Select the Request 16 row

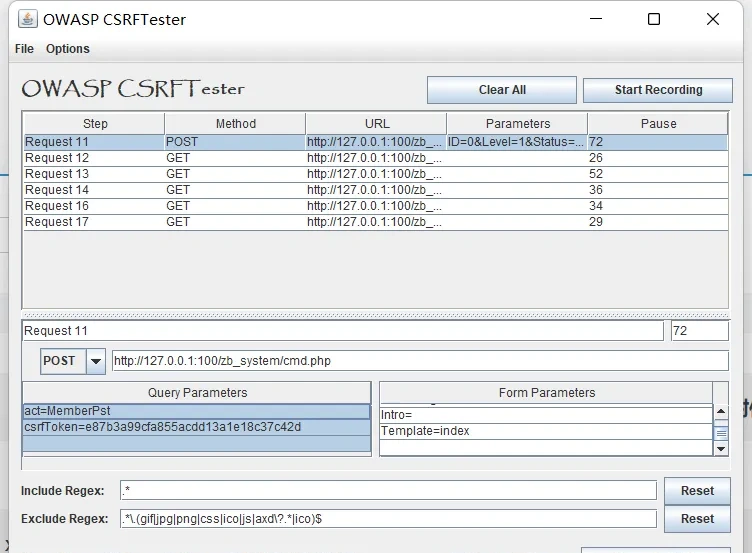376,206
